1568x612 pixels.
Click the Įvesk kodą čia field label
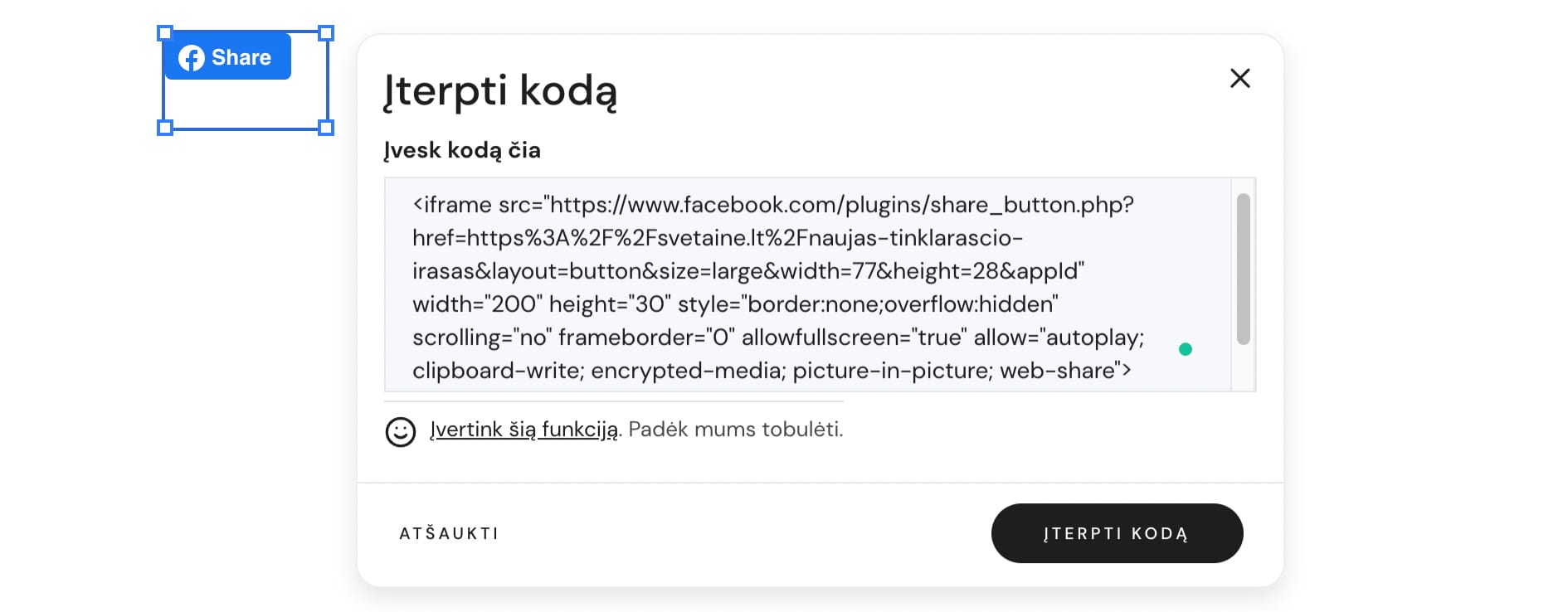[462, 150]
